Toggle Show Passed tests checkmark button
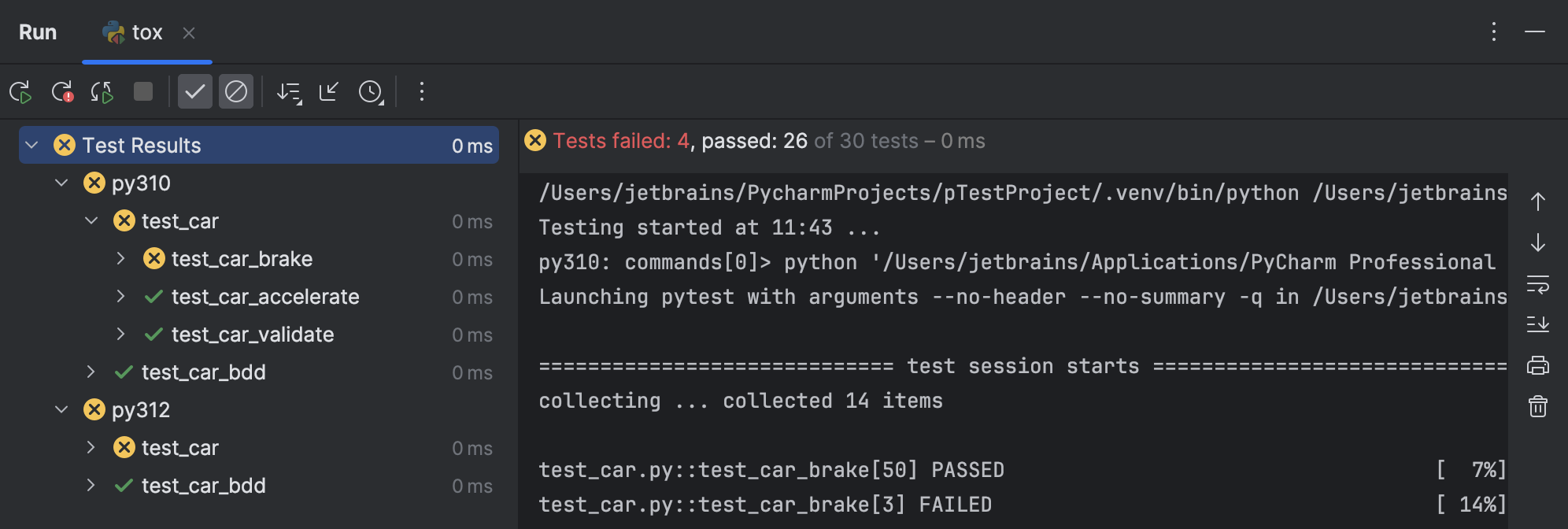The height and width of the screenshot is (529, 1568). click(194, 92)
